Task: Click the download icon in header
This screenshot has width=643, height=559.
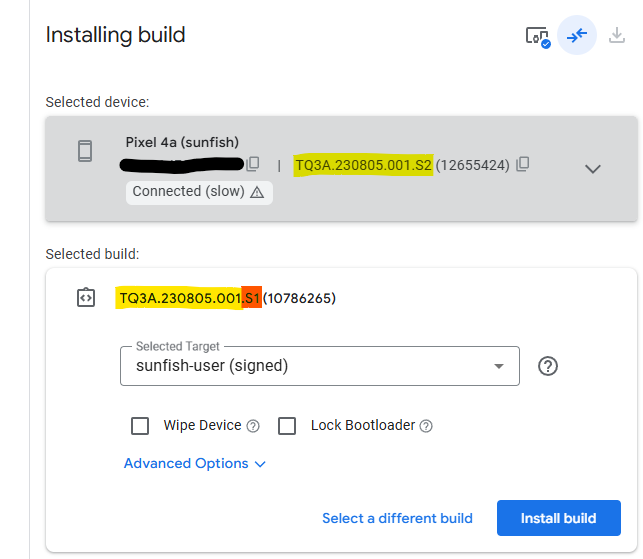Action: coord(616,36)
